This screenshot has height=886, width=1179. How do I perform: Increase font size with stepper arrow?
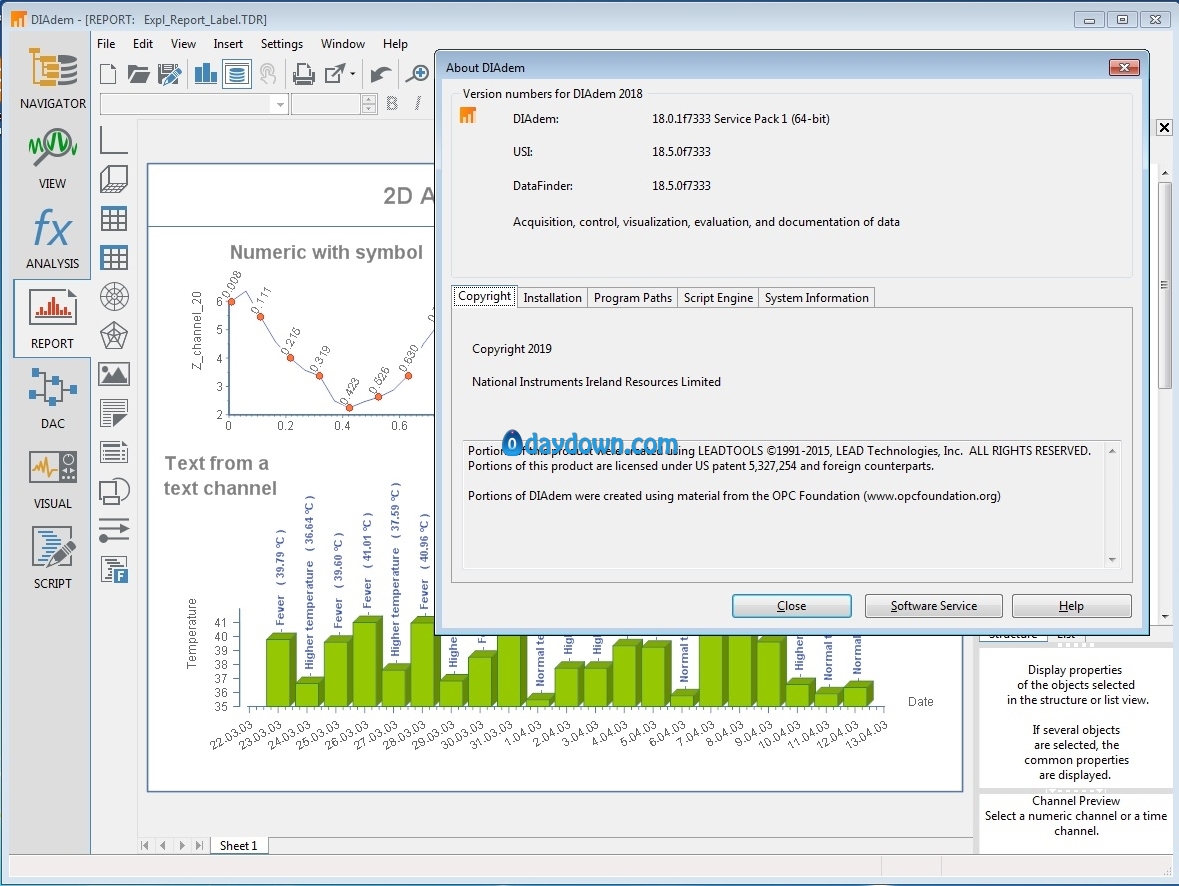(x=368, y=99)
